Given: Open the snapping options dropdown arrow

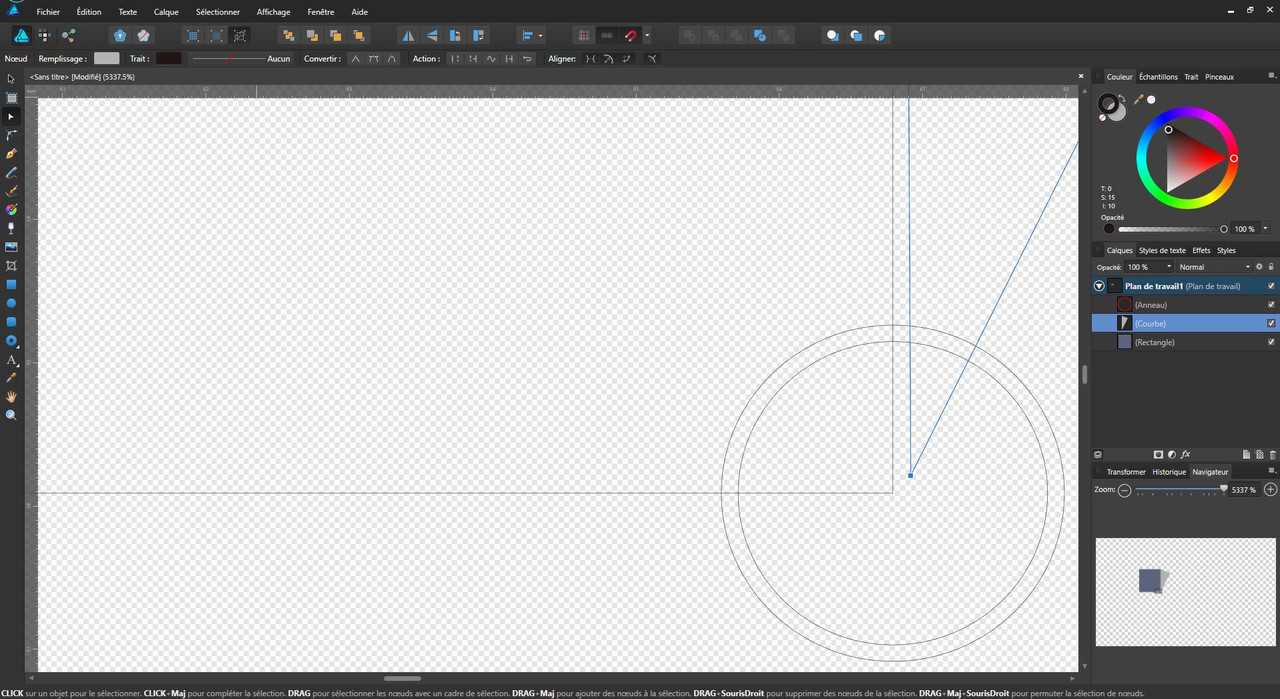Looking at the screenshot, I should pos(647,35).
